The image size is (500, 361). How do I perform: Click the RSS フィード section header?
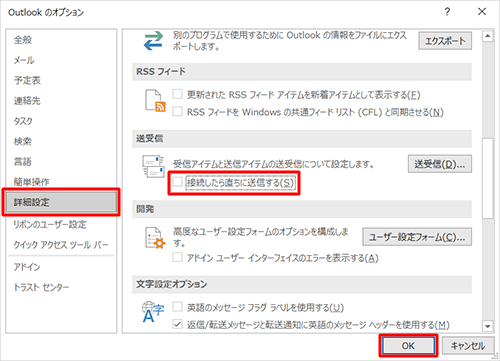pyautogui.click(x=302, y=71)
